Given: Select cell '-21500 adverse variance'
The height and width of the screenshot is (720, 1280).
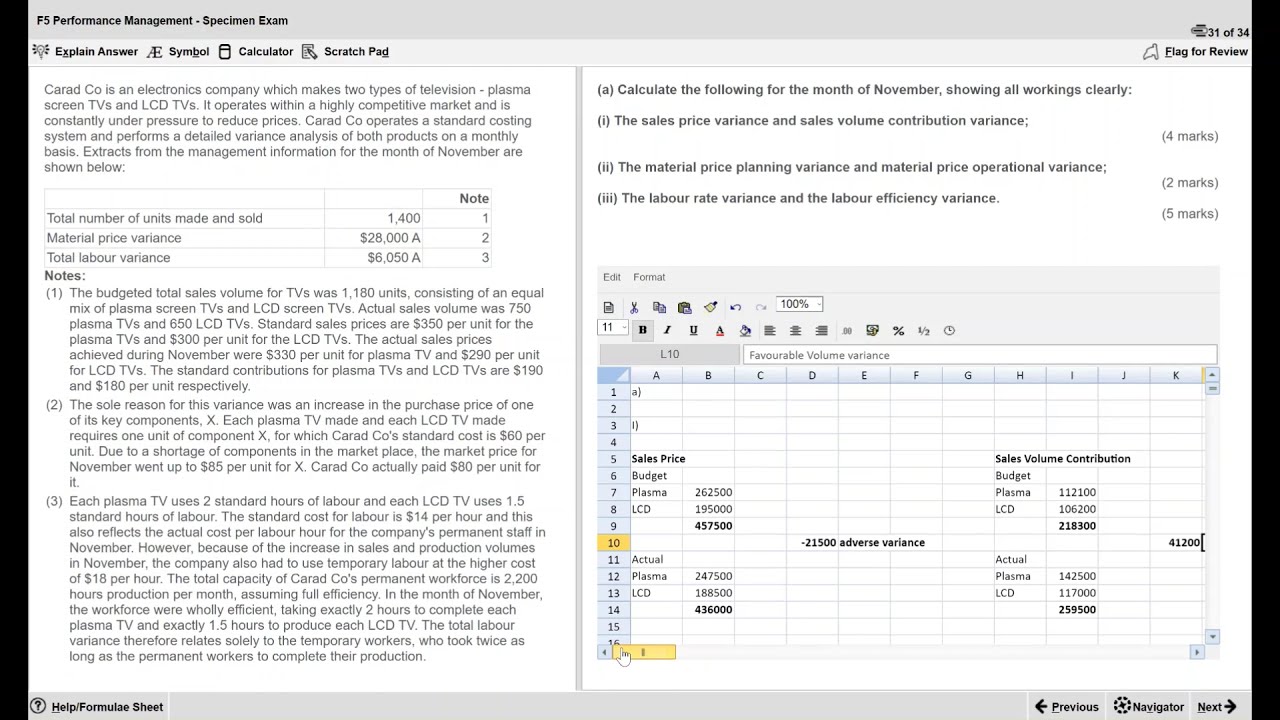Looking at the screenshot, I should tap(862, 543).
